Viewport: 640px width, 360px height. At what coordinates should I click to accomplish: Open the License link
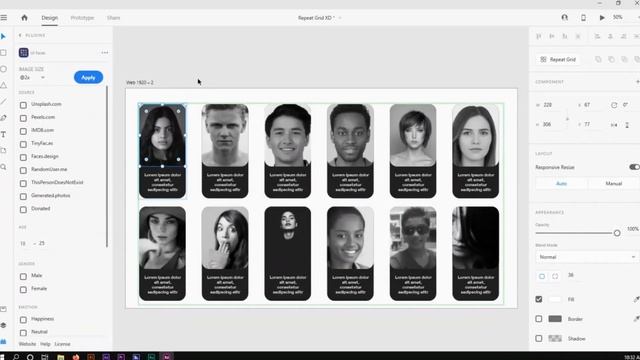point(62,344)
